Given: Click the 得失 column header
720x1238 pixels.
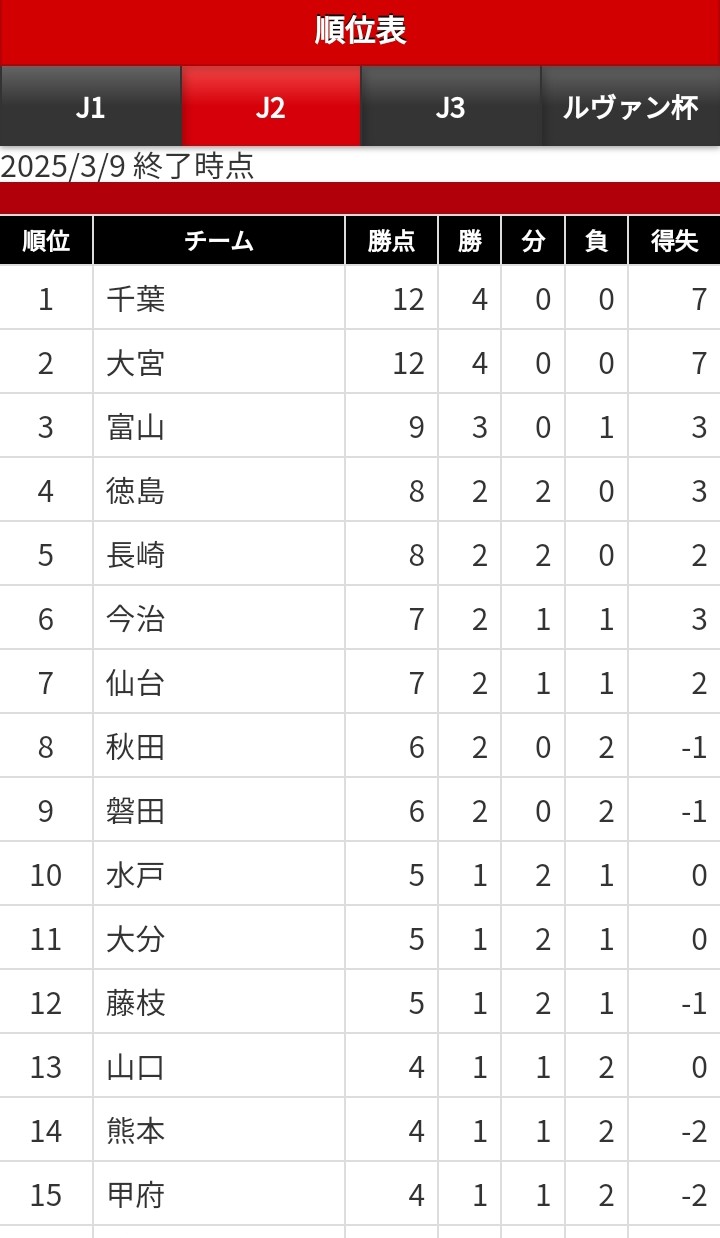Looking at the screenshot, I should [674, 241].
